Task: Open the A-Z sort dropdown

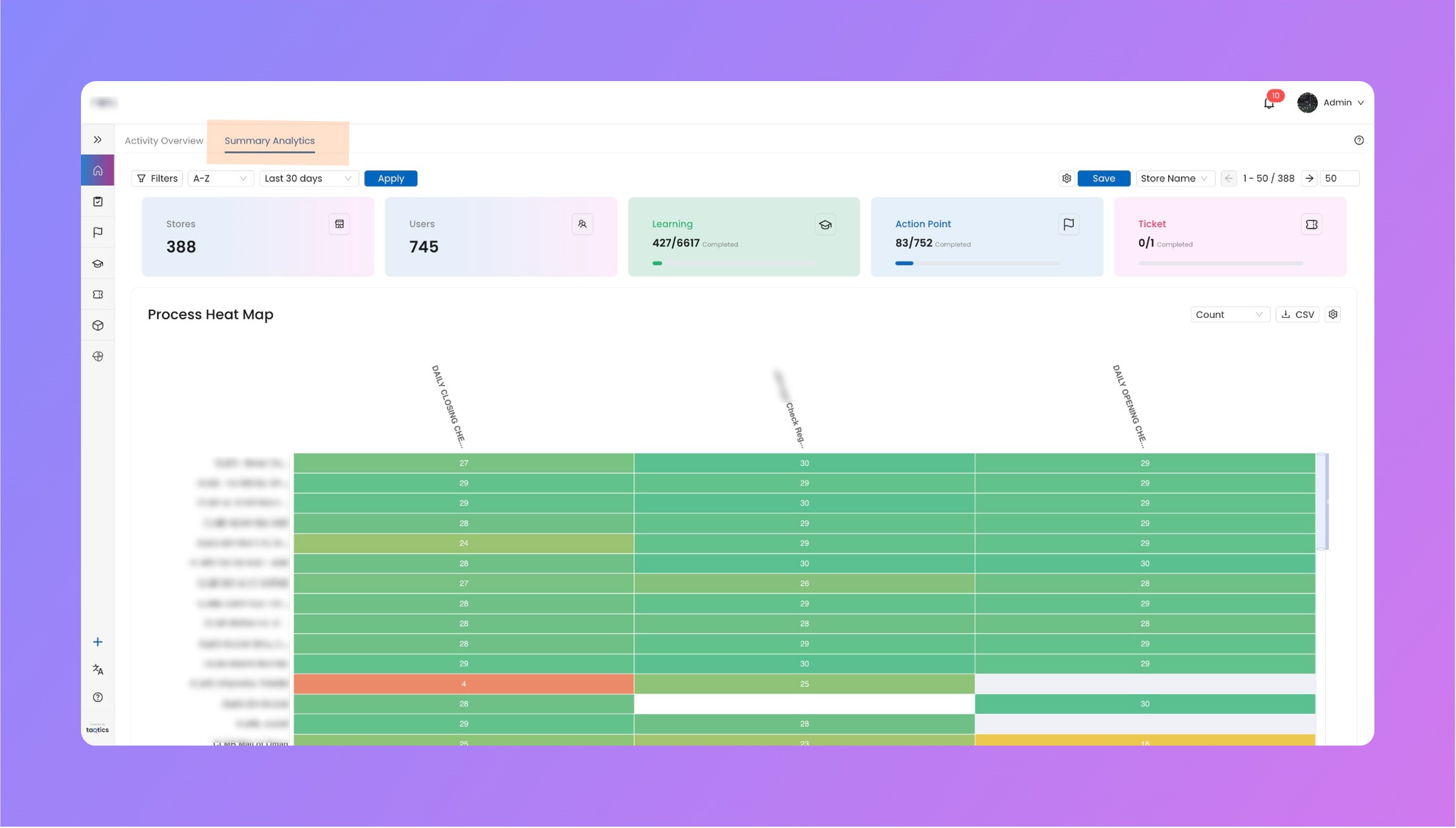Action: pyautogui.click(x=220, y=179)
